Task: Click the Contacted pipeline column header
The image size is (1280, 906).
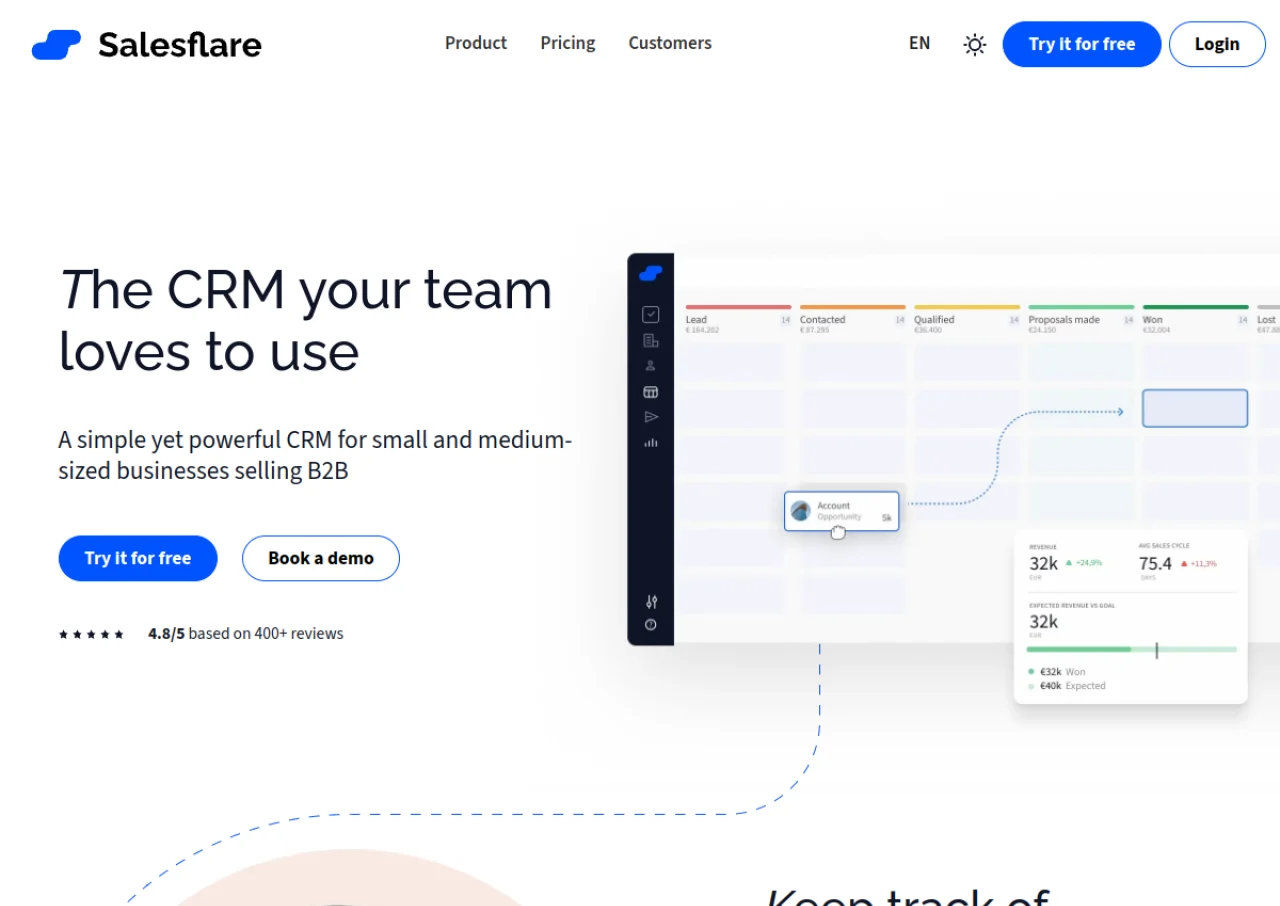Action: 852,319
